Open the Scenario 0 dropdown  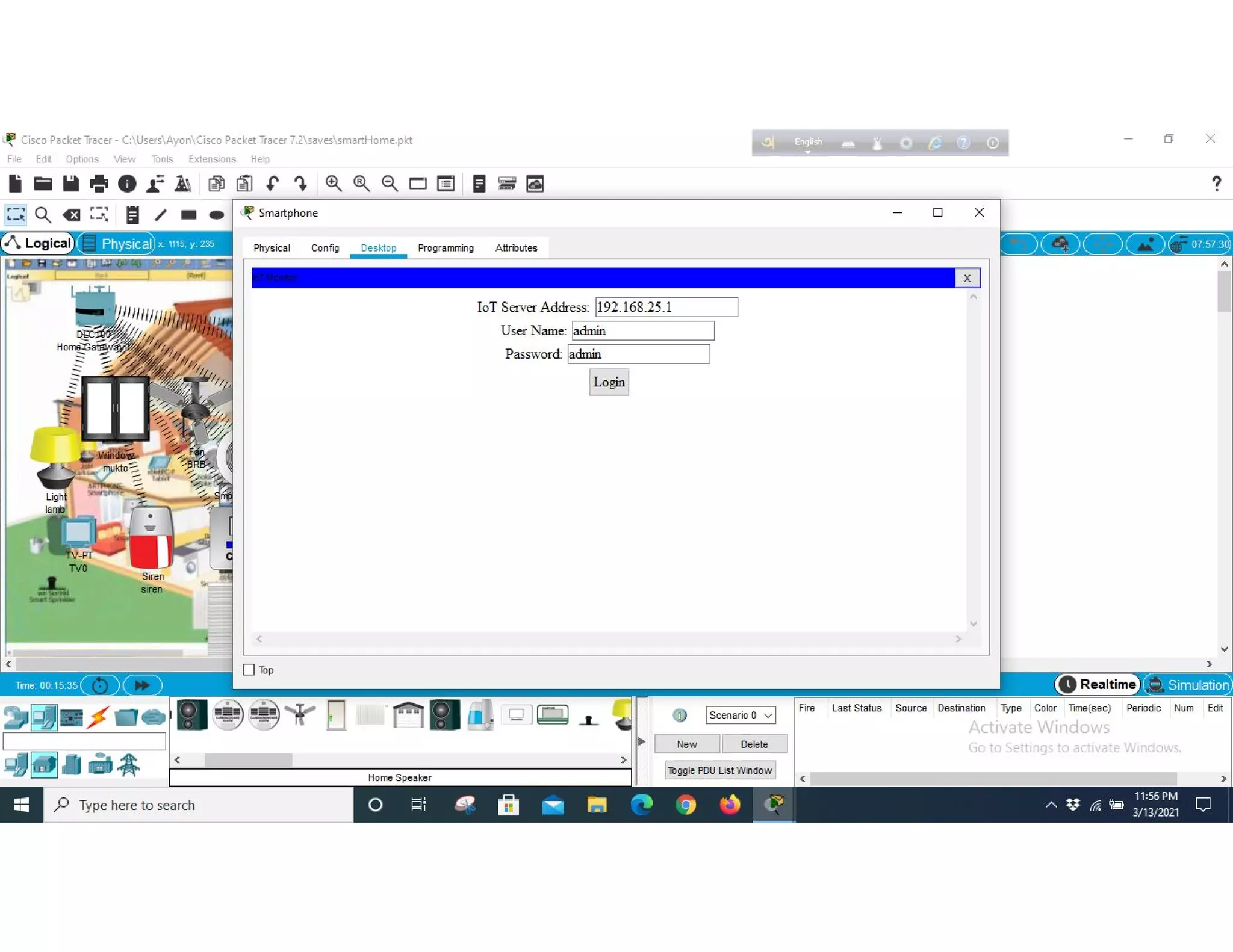click(x=740, y=715)
